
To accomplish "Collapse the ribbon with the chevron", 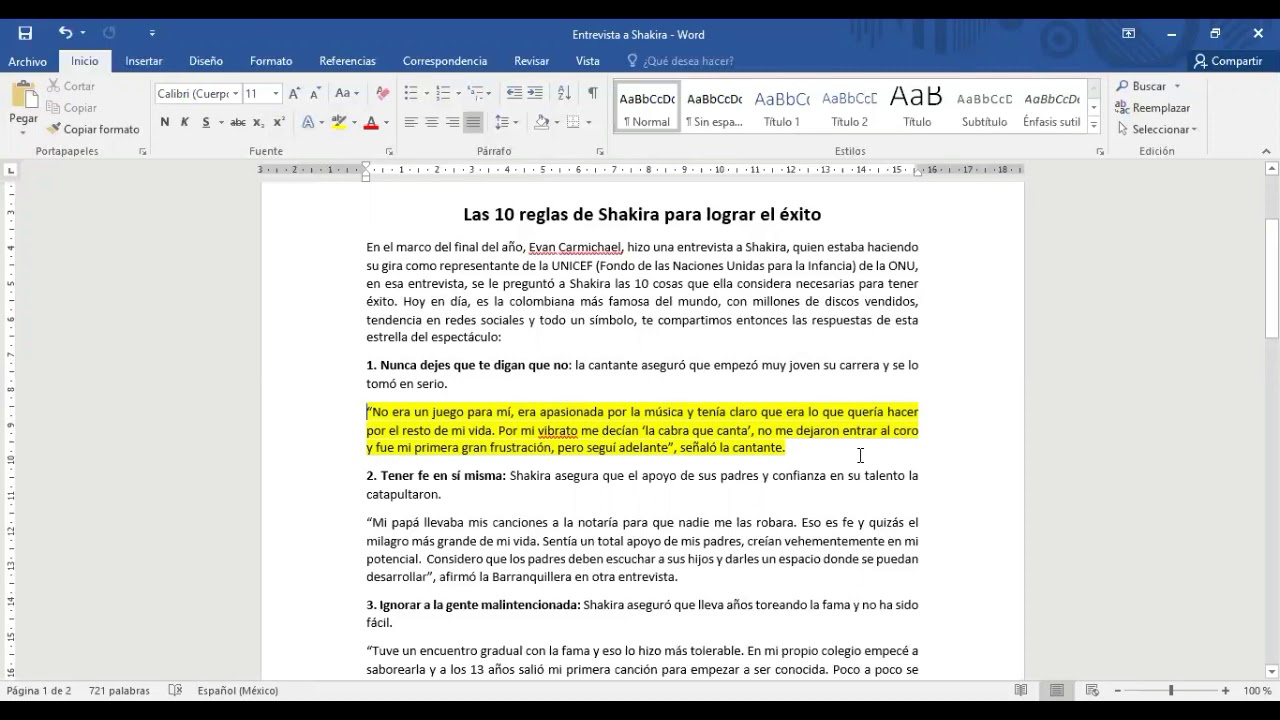I will pyautogui.click(x=1266, y=151).
